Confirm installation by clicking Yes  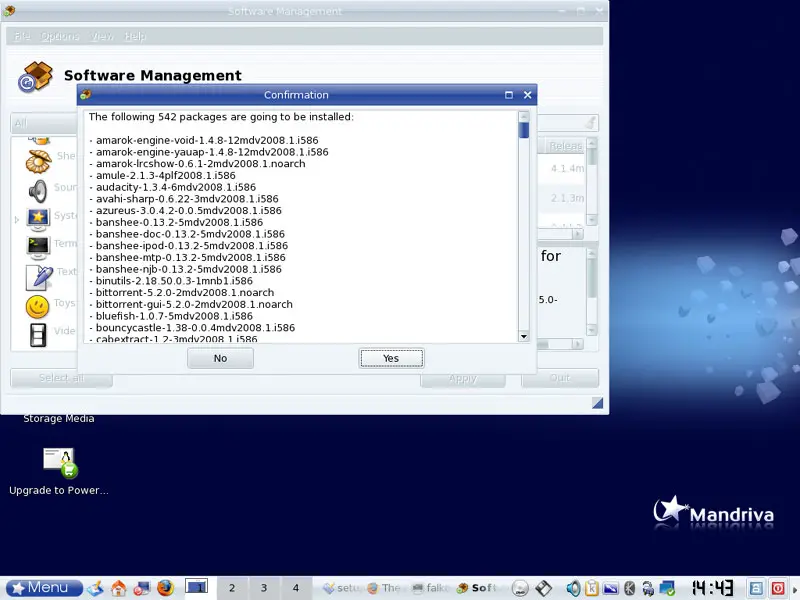[391, 358]
